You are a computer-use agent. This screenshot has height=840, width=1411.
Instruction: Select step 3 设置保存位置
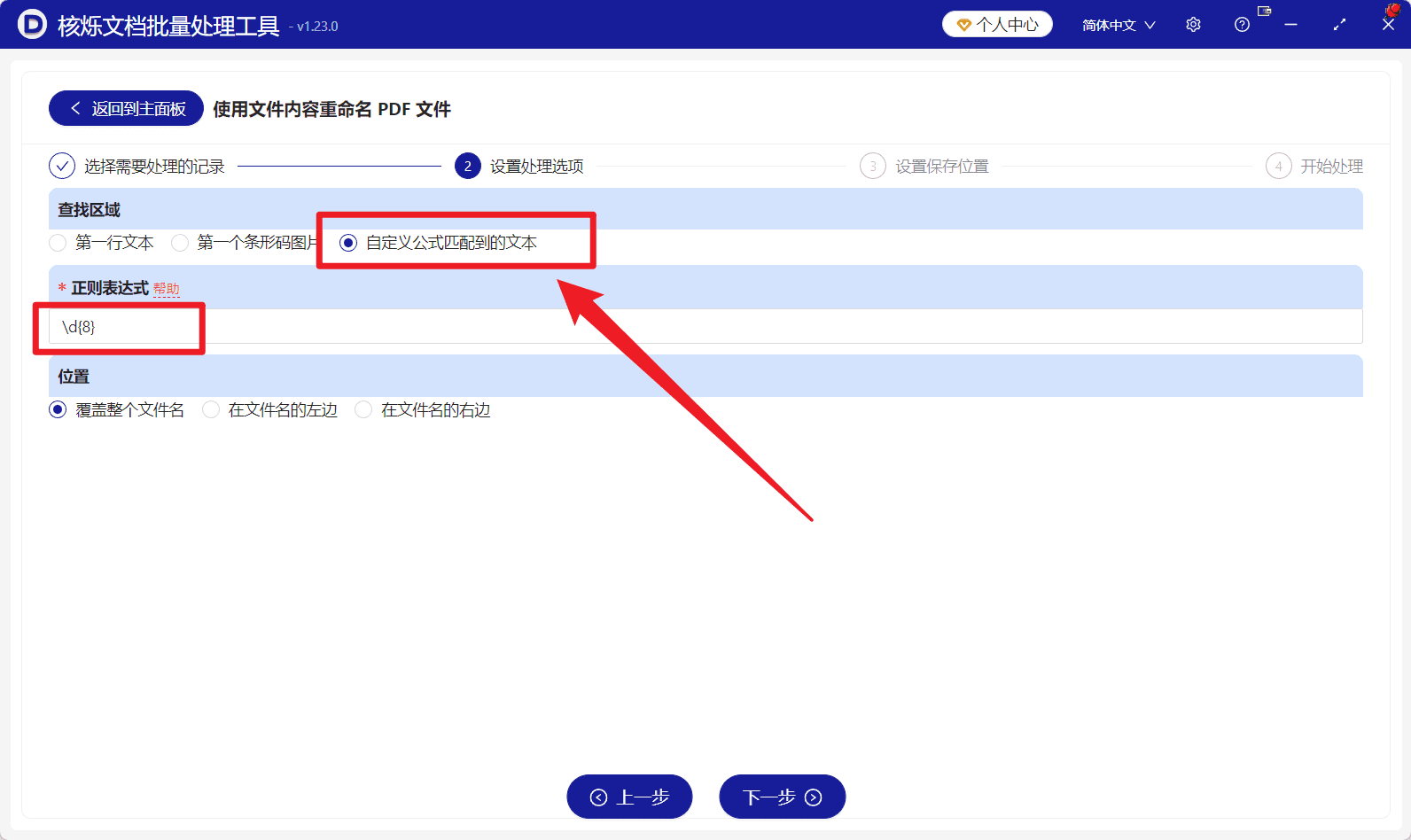pos(924,166)
